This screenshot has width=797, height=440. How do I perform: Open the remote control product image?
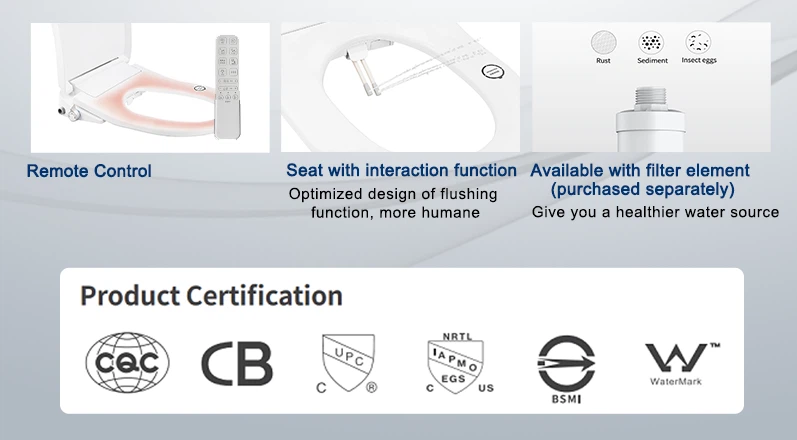coord(150,87)
